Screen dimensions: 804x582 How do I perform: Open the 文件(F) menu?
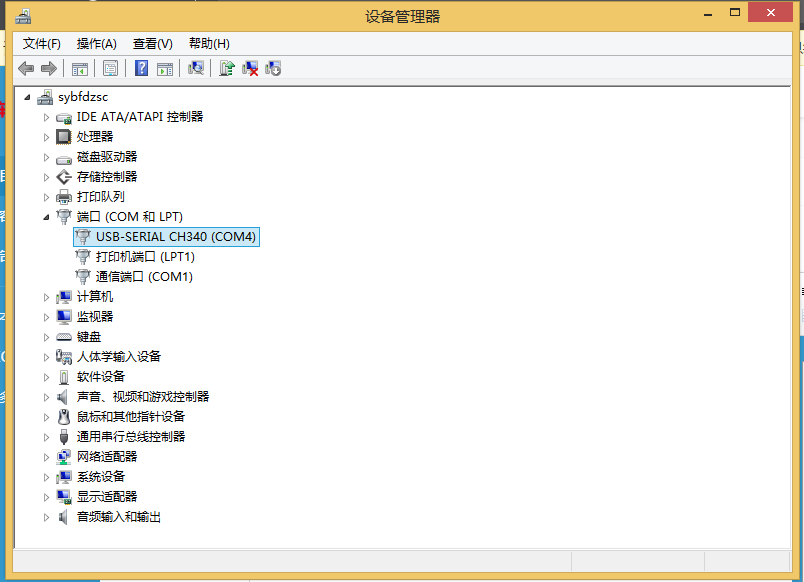point(42,44)
